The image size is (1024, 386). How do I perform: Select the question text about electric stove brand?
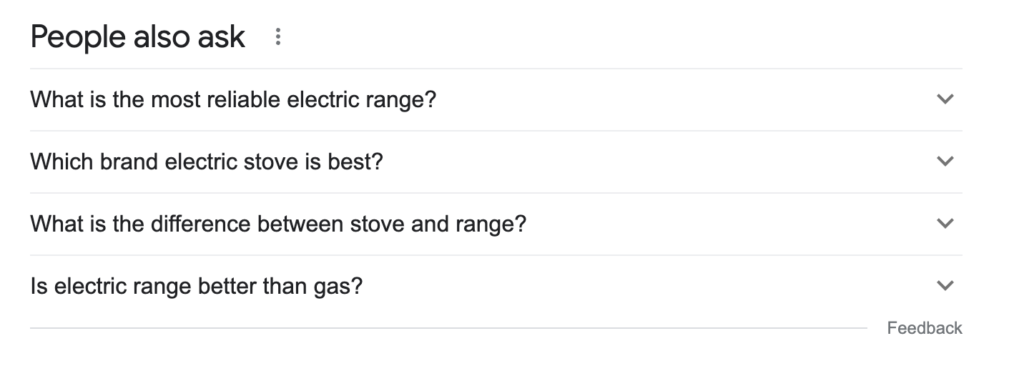(206, 161)
